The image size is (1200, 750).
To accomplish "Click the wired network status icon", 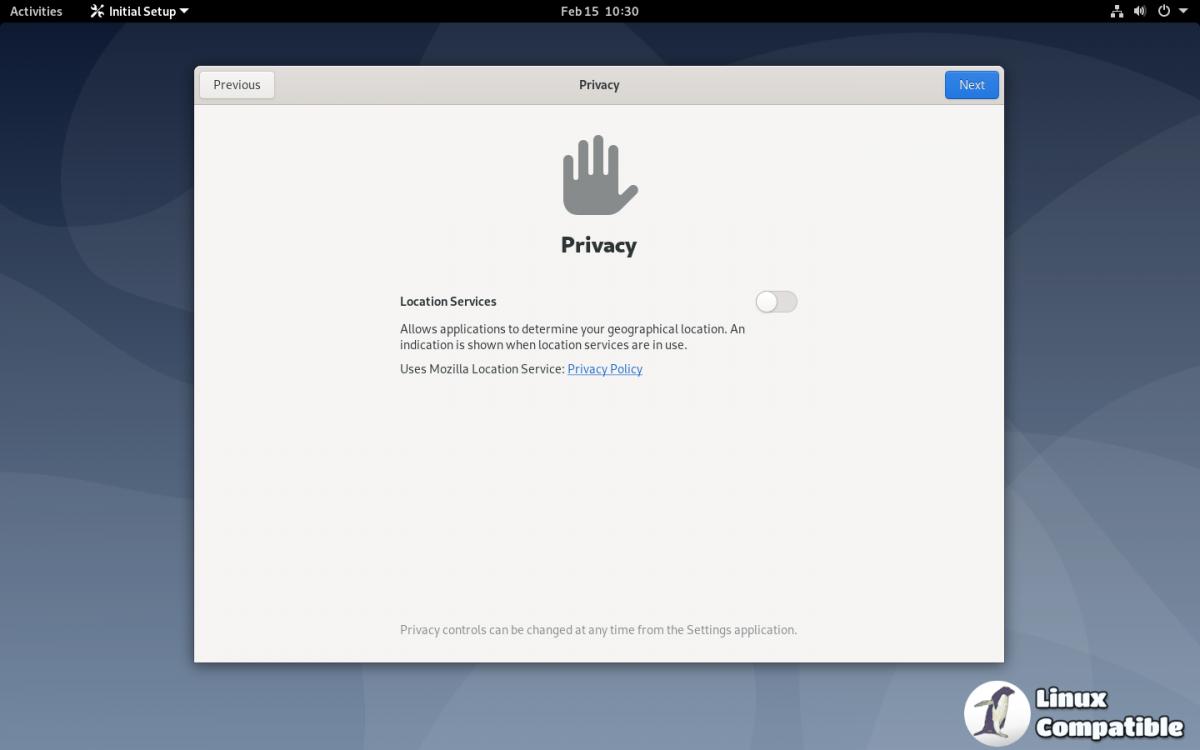I will click(1117, 11).
